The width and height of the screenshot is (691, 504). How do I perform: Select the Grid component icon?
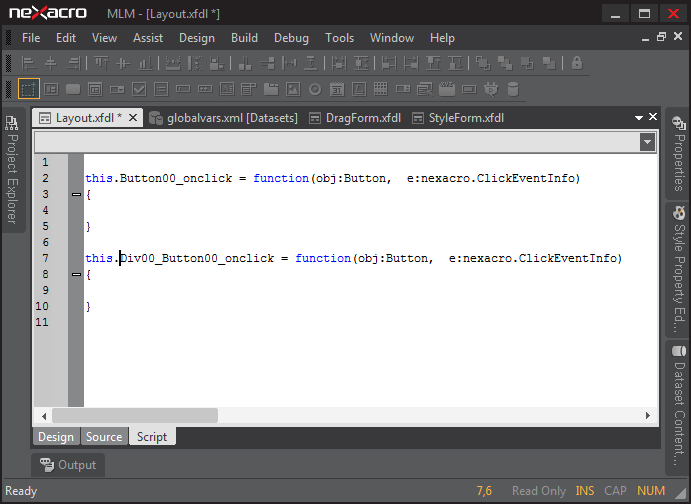pos(381,89)
